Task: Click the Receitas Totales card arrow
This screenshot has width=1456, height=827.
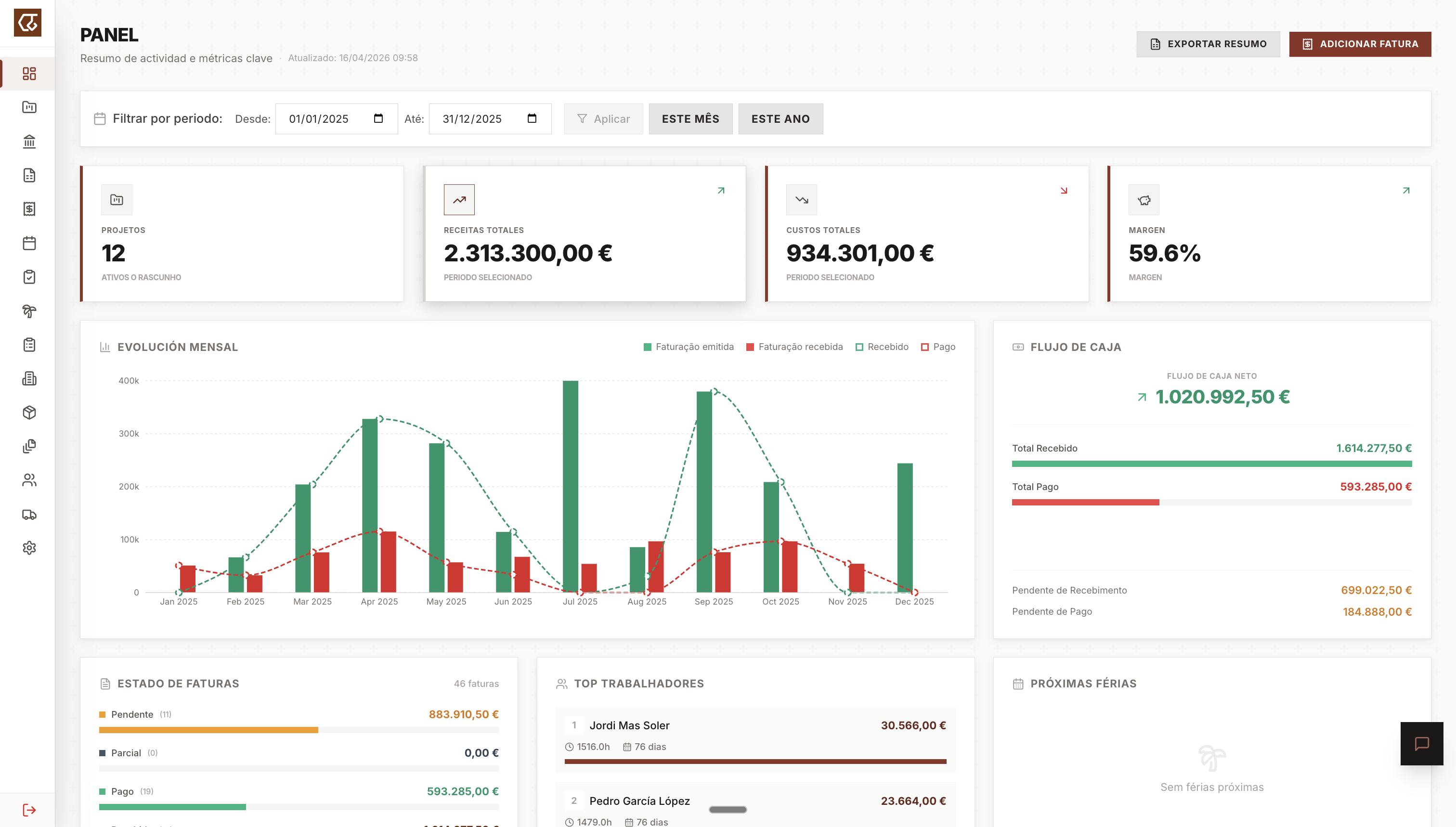Action: pos(721,191)
